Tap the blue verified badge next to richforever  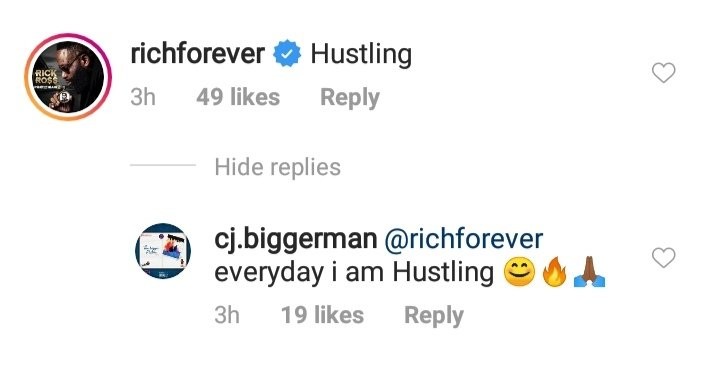point(287,54)
